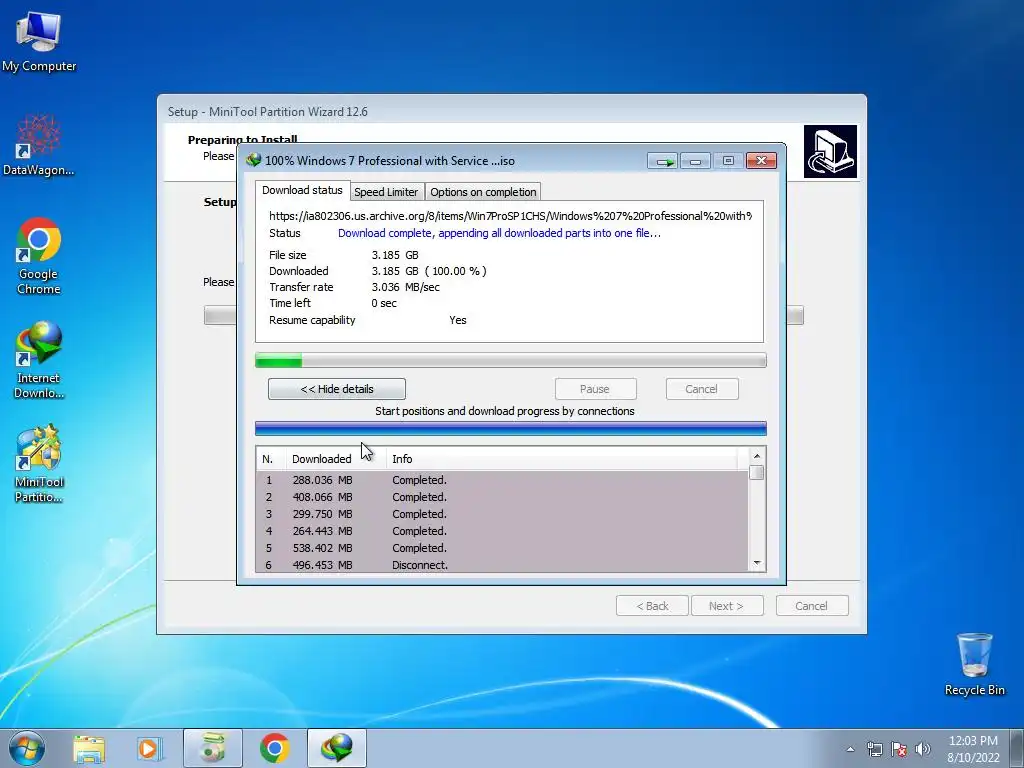Click the Pause button
Image resolution: width=1024 pixels, height=768 pixels.
coord(595,389)
